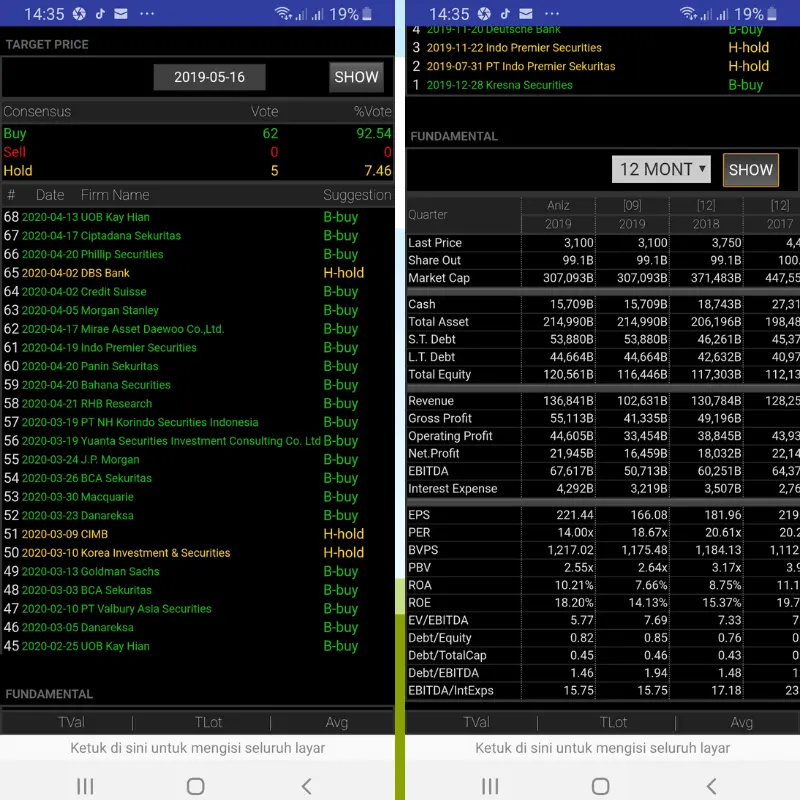
Task: Tap the Gmail notification icon in status bar
Action: coord(120,14)
